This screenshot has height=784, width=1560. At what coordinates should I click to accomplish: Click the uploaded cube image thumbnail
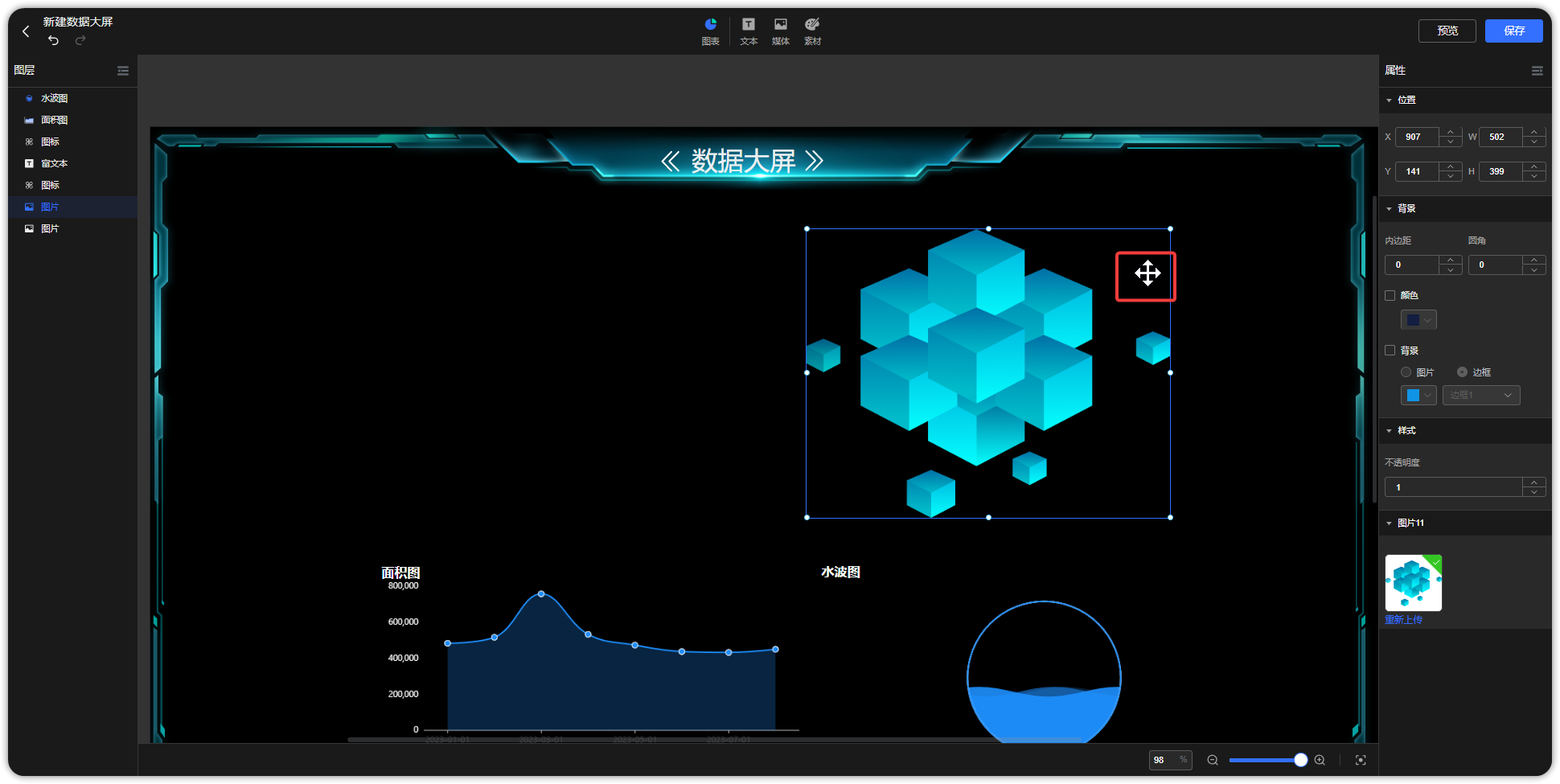pyautogui.click(x=1414, y=583)
